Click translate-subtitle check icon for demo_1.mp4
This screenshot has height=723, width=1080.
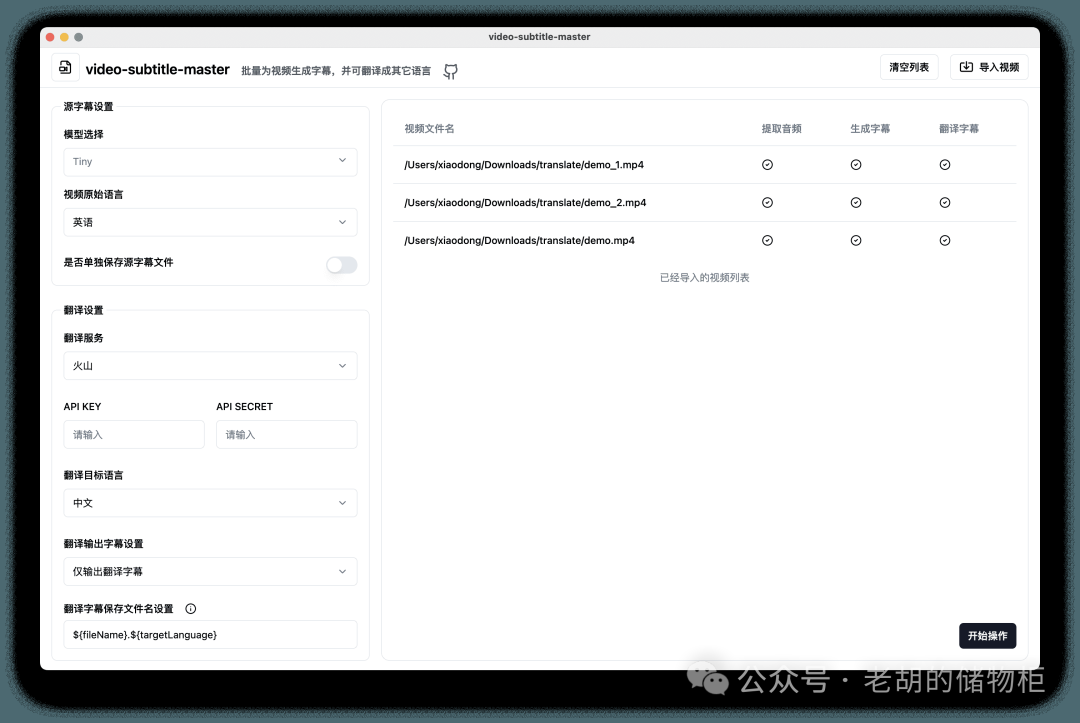pyautogui.click(x=945, y=165)
